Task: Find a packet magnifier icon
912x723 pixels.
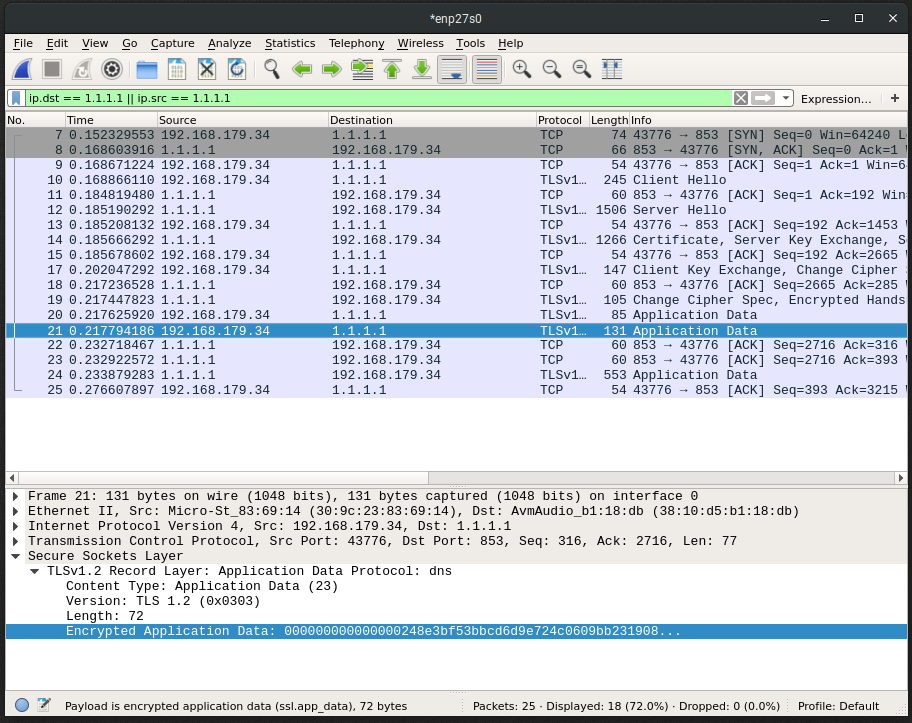Action: (x=272, y=69)
